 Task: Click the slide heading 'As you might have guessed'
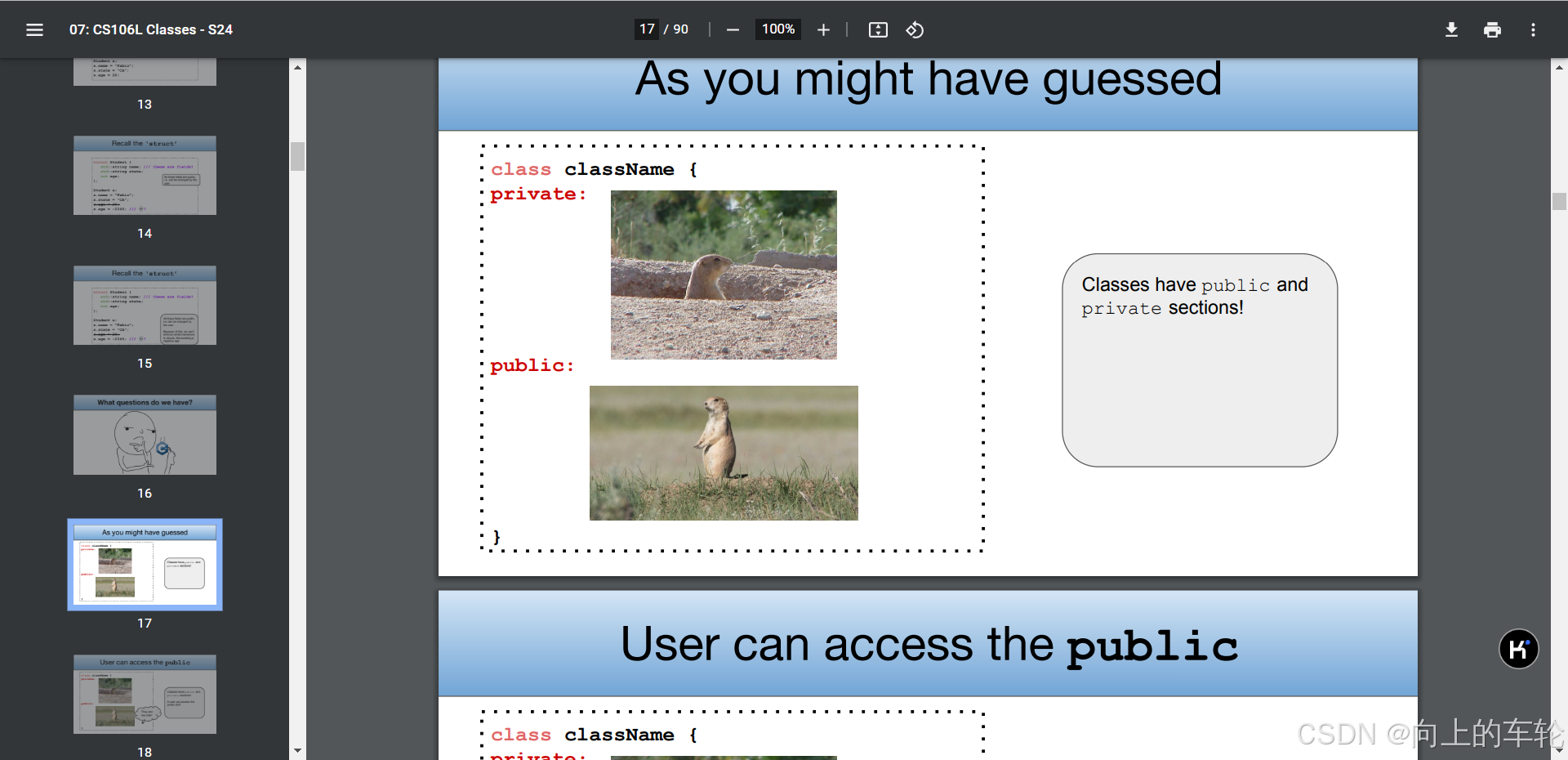tap(929, 79)
